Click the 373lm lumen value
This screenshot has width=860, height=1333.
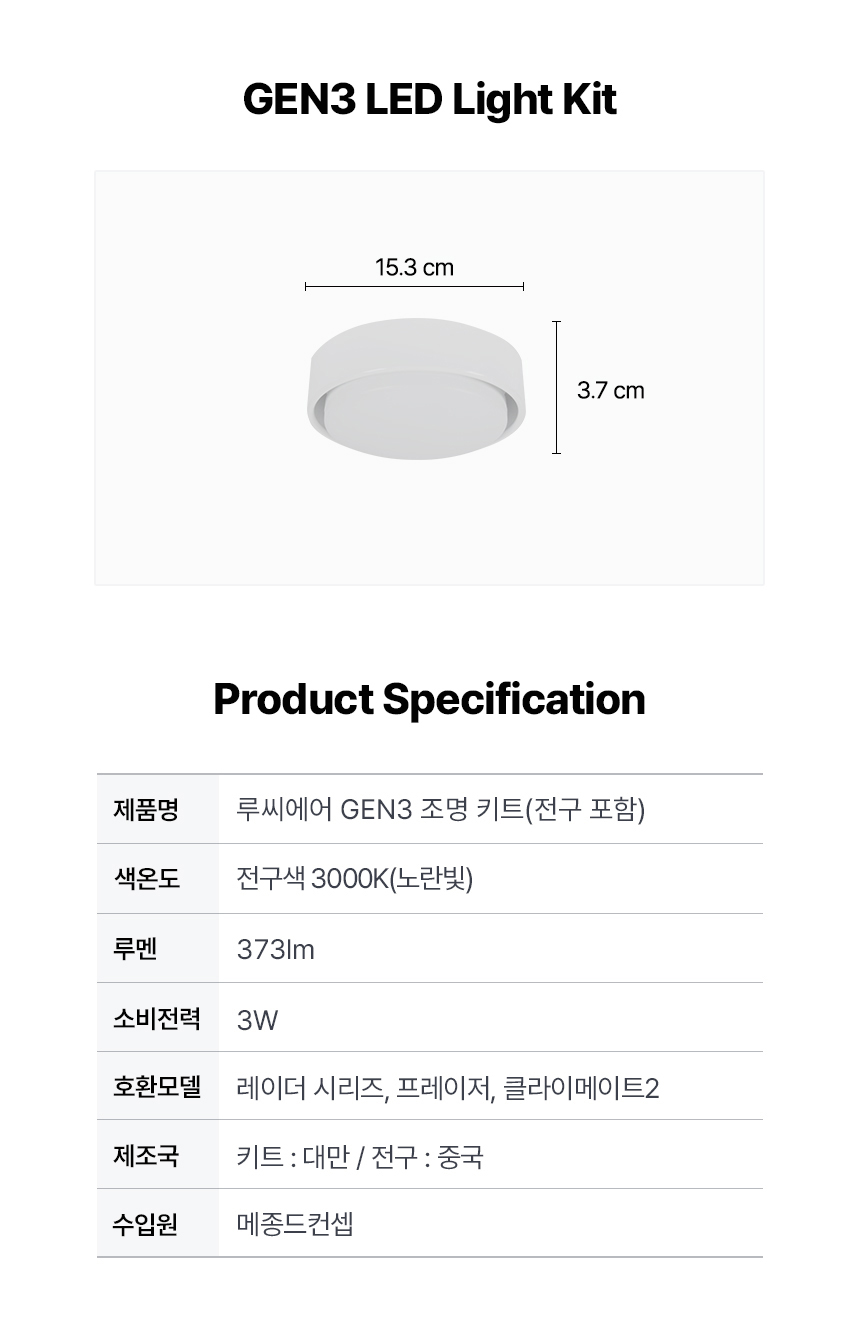coord(275,949)
